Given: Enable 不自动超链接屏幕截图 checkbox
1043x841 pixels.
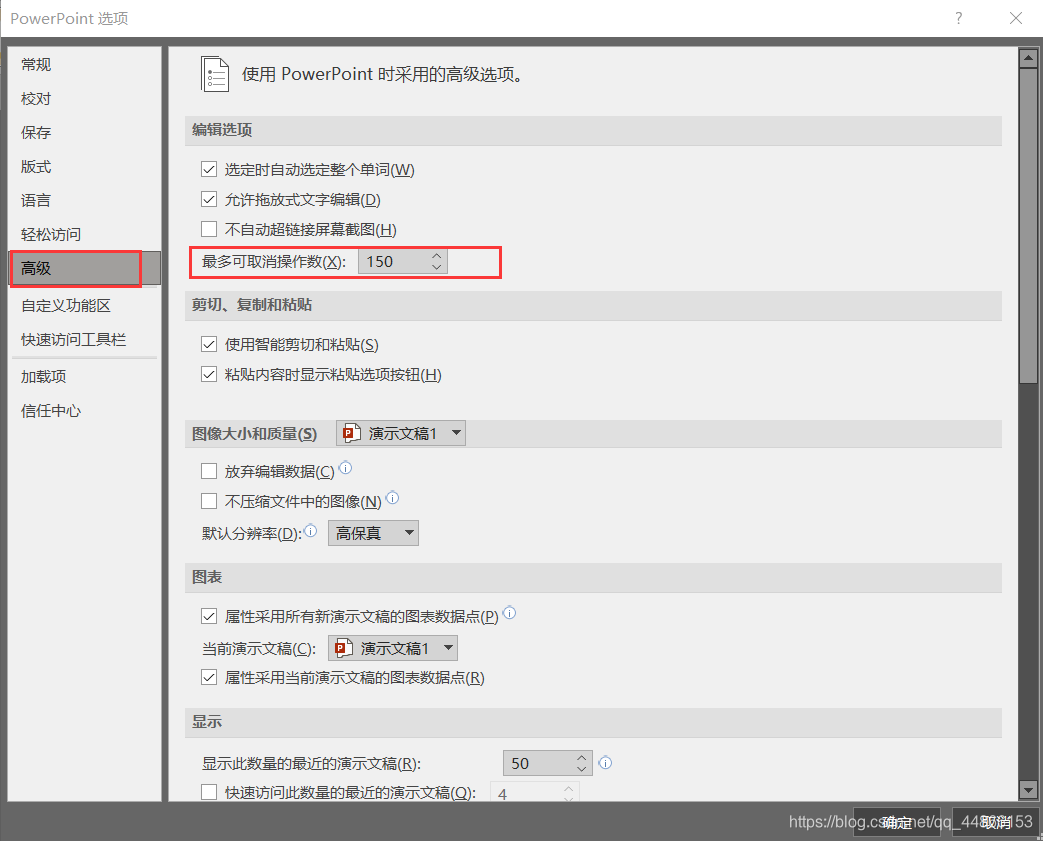Looking at the screenshot, I should pos(209,229).
